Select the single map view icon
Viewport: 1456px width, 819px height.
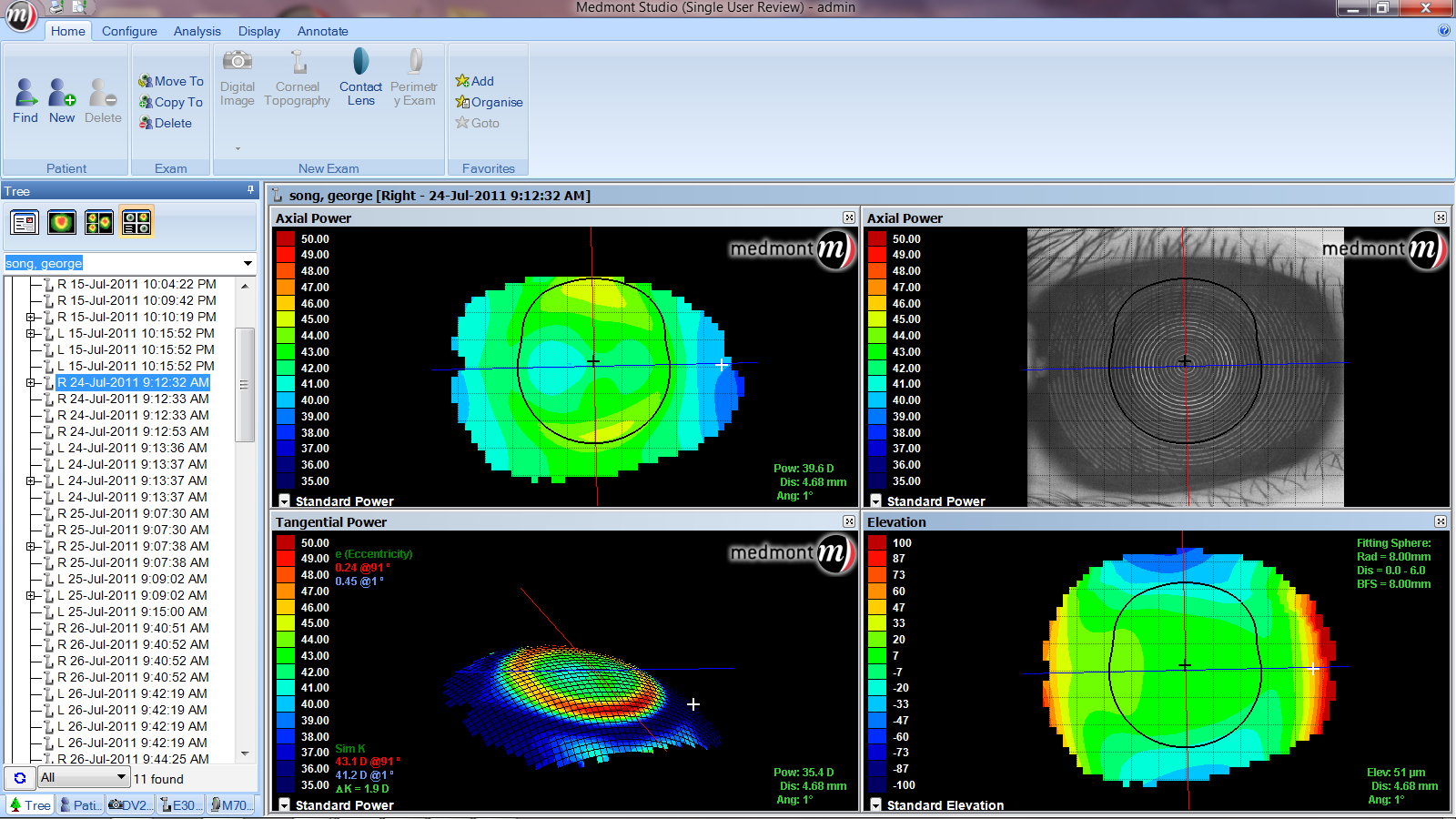(62, 222)
